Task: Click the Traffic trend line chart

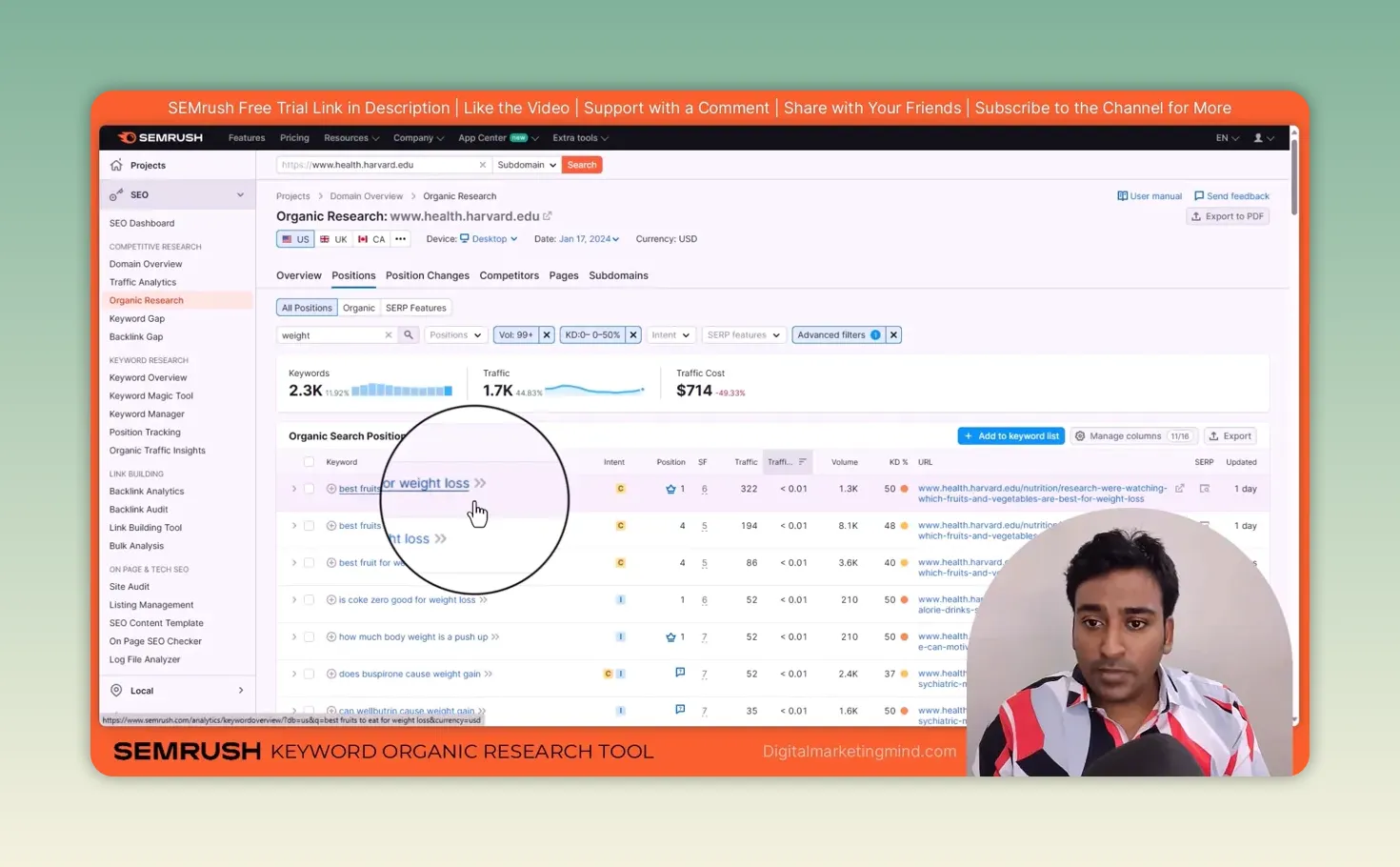Action: [594, 390]
